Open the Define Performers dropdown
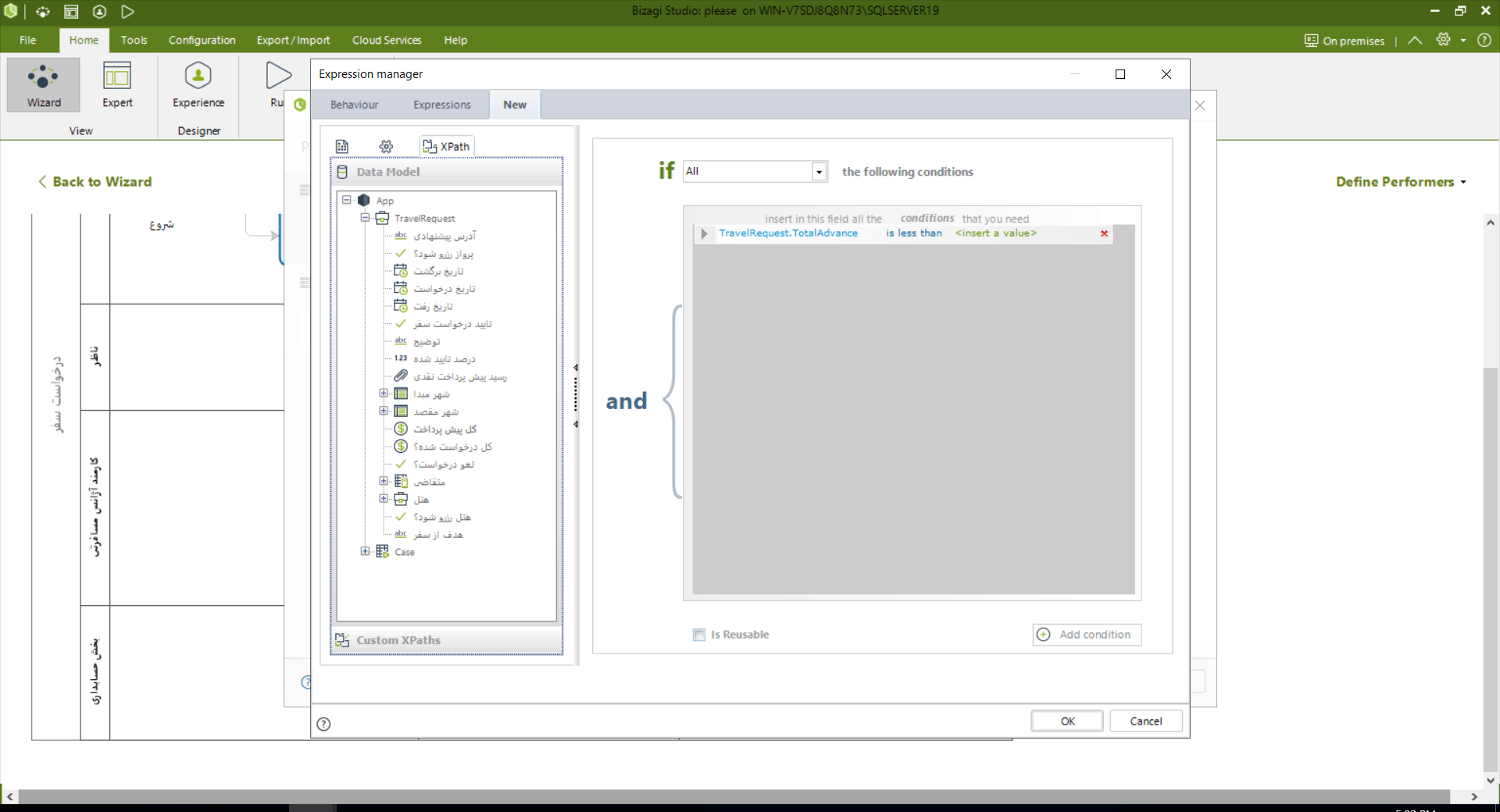Screen dimensions: 1500x812 click(1401, 182)
